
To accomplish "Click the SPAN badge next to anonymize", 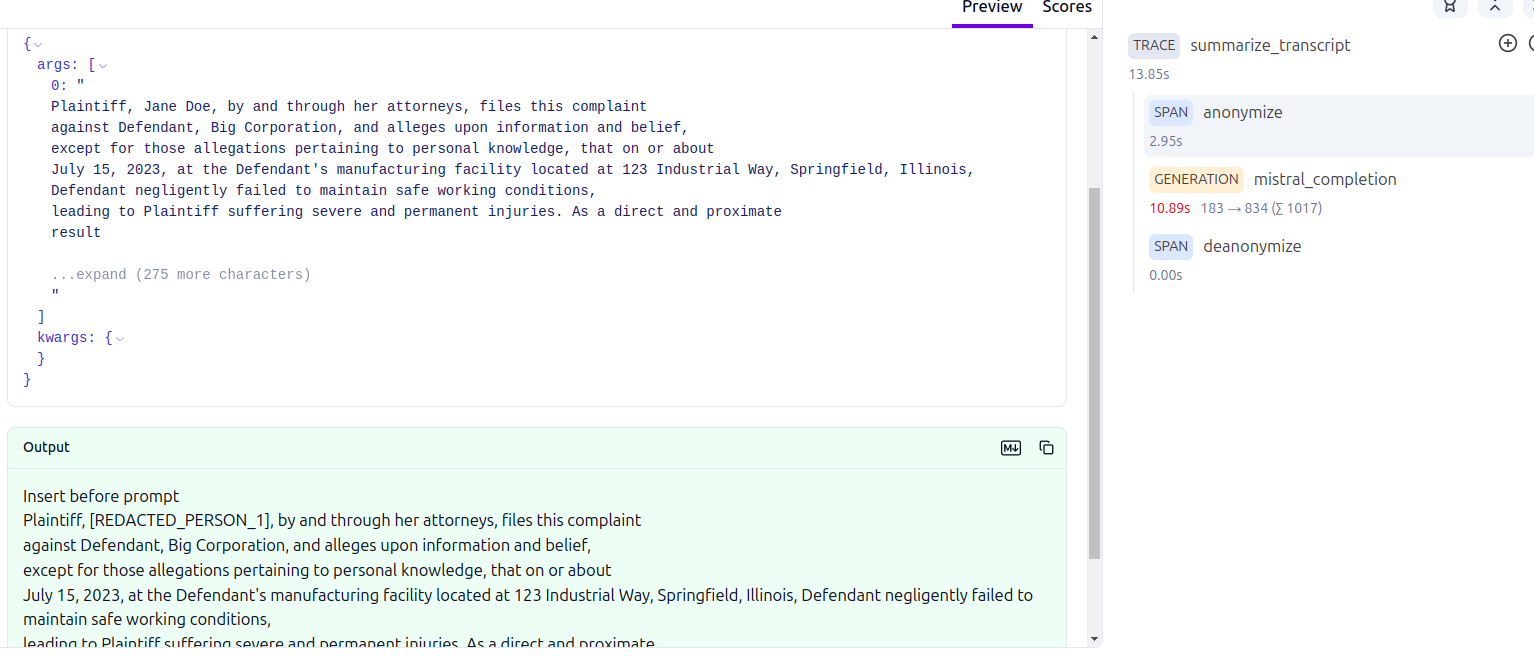I will pyautogui.click(x=1170, y=113).
